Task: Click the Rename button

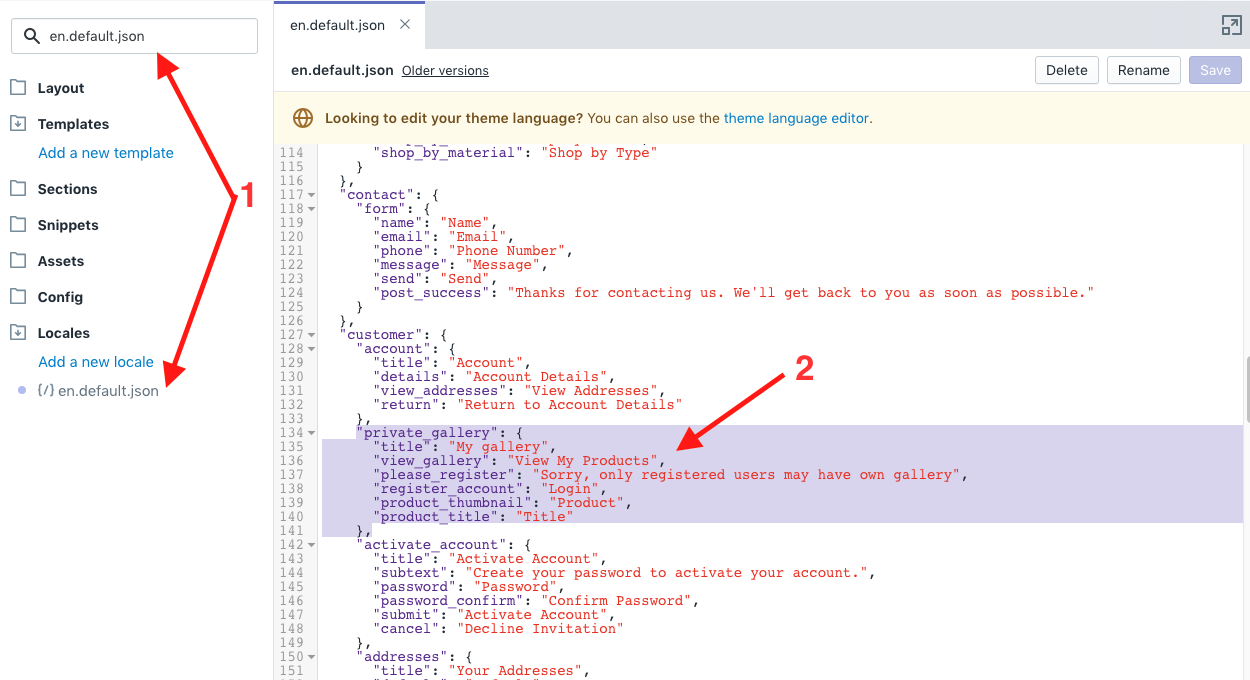Action: [x=1143, y=70]
